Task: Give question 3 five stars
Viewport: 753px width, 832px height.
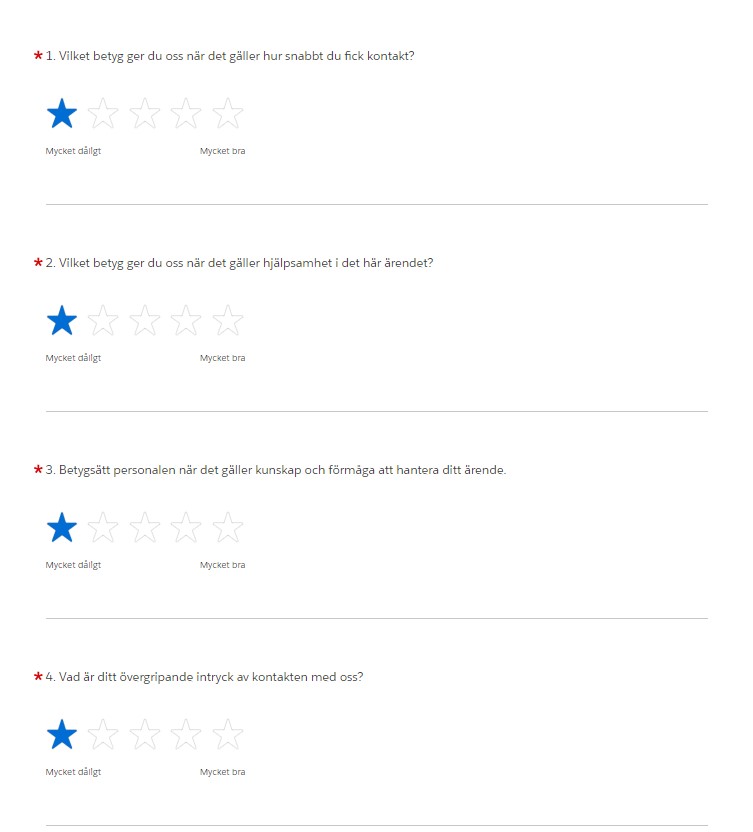Action: [228, 527]
